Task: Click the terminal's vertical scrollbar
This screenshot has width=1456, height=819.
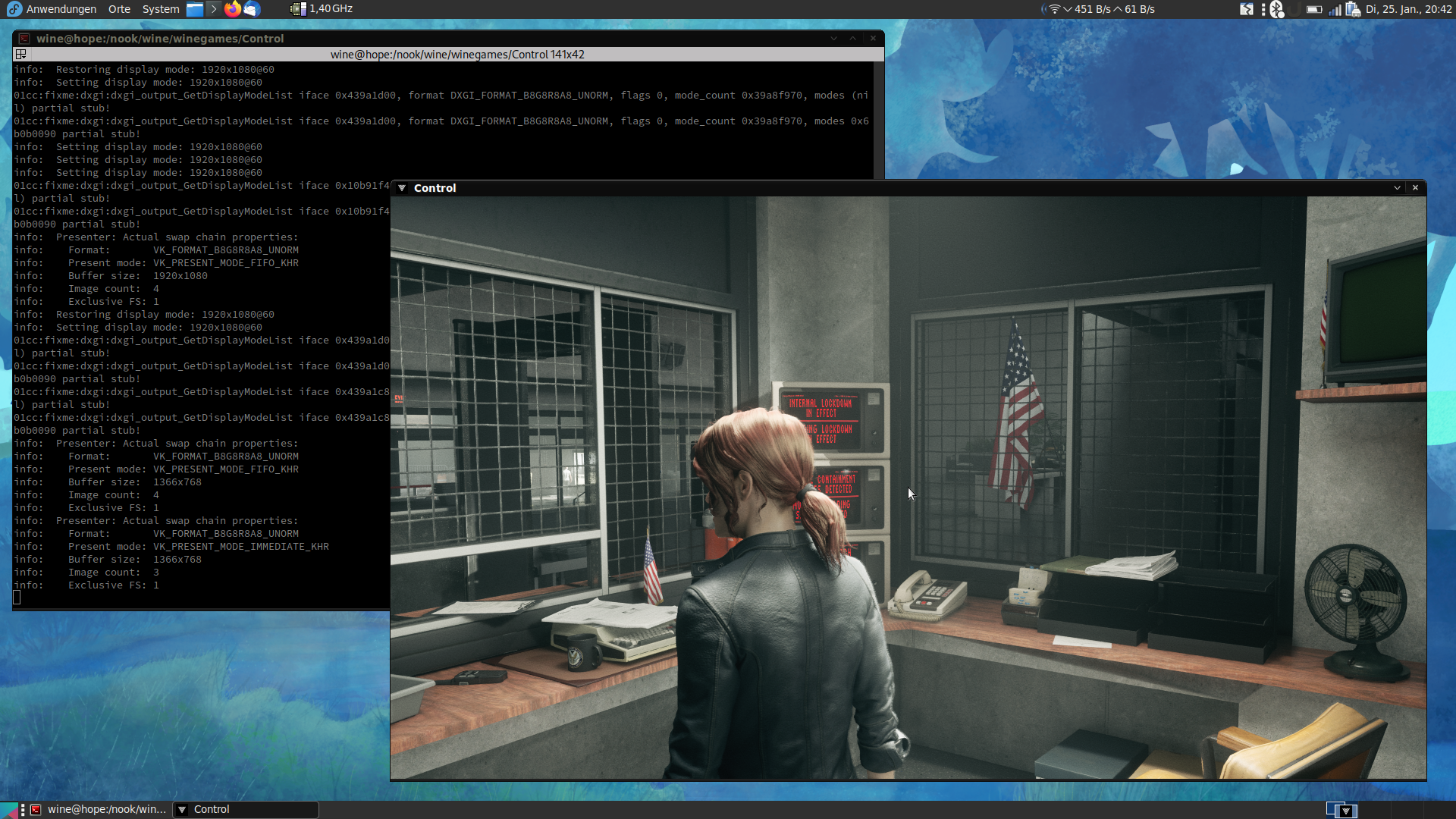Action: tap(878, 121)
